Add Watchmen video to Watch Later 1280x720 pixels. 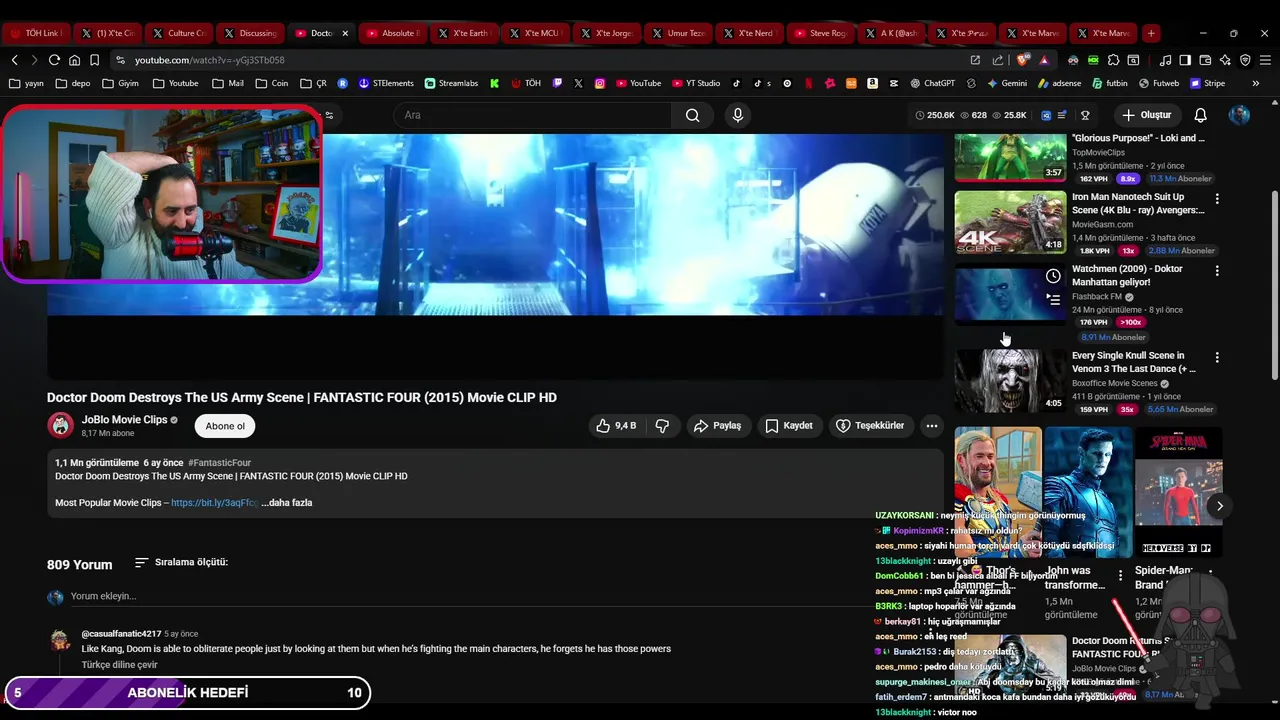coord(1053,276)
